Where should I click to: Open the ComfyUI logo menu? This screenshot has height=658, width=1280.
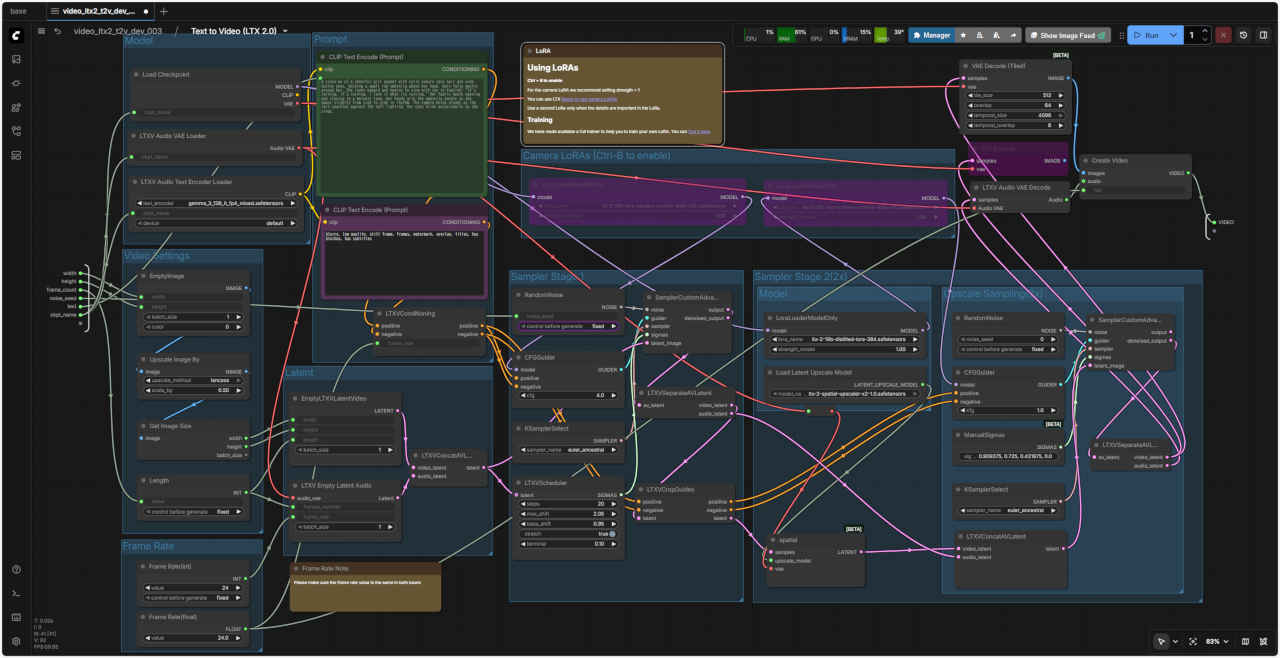[16, 35]
